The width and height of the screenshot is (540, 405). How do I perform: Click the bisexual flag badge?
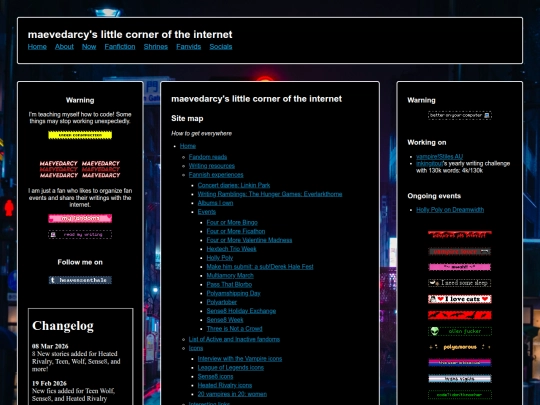(460, 363)
